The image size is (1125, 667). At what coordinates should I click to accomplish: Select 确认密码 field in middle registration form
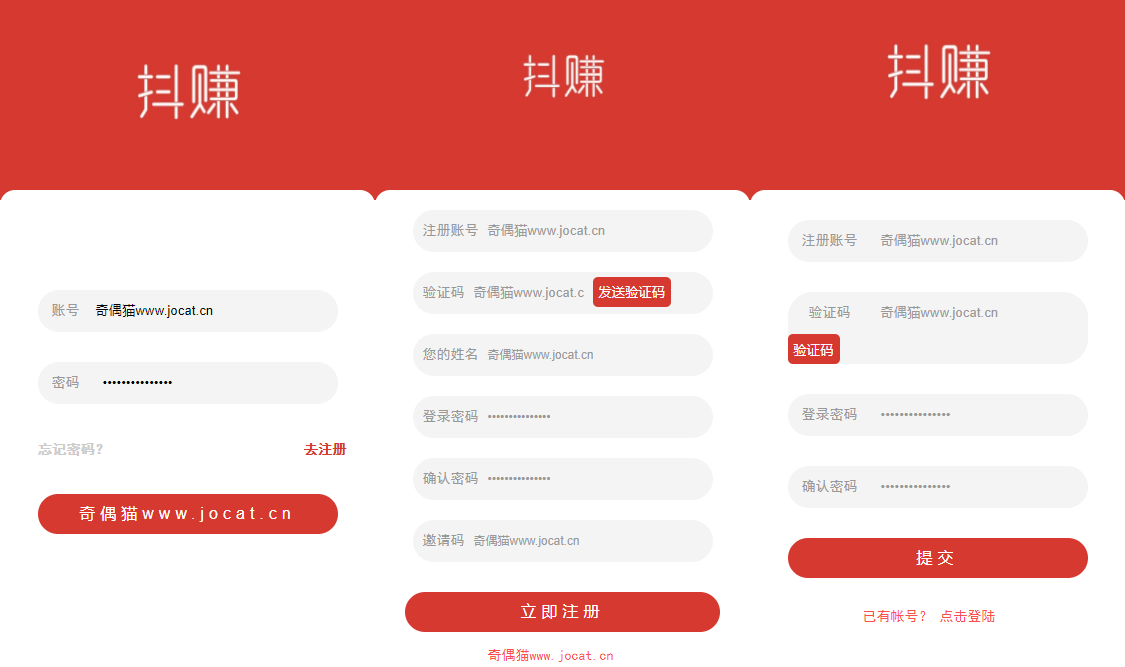point(562,478)
